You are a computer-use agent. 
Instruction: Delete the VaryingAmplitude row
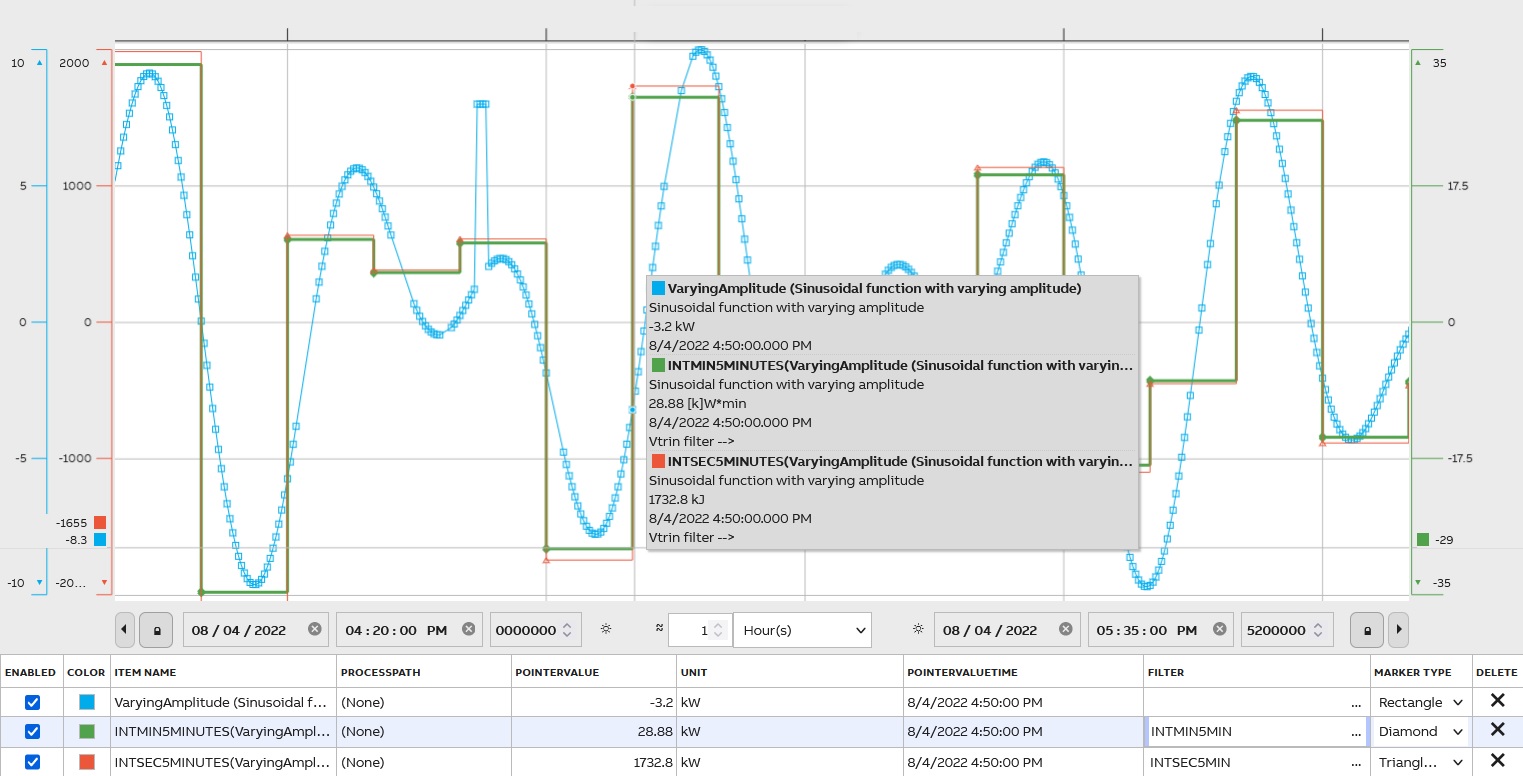click(1497, 701)
